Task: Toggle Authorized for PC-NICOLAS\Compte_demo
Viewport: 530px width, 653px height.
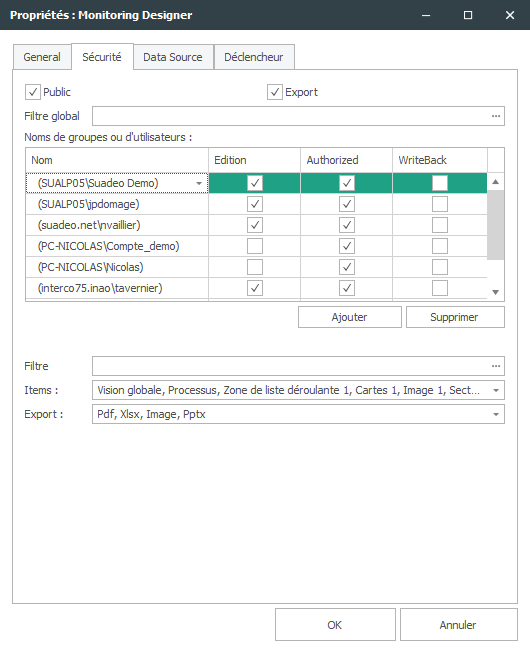Action: pyautogui.click(x=347, y=246)
